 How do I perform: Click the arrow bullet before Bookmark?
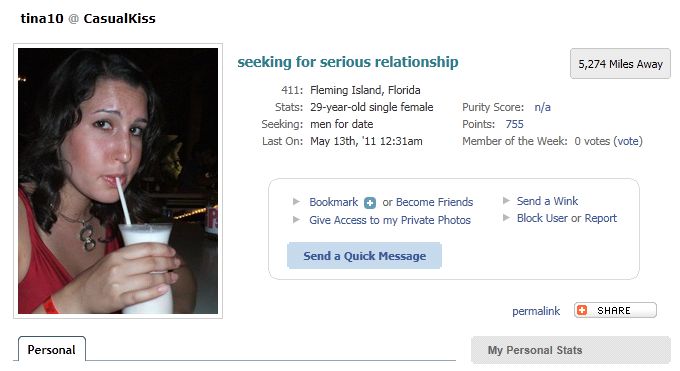click(297, 201)
